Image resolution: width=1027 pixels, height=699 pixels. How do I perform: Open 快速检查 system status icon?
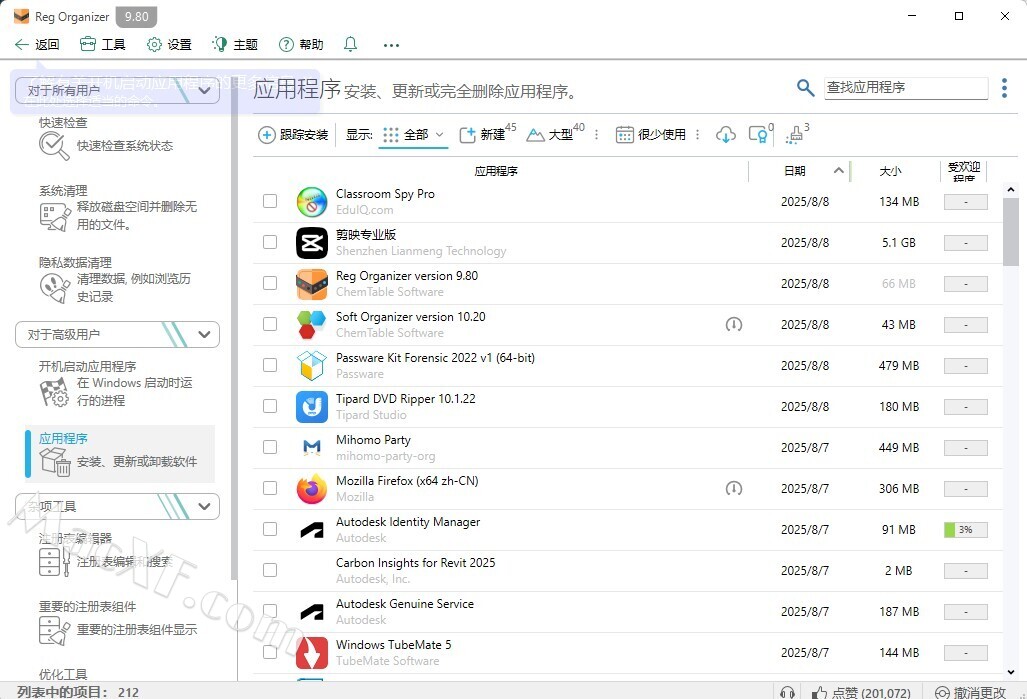coord(54,145)
